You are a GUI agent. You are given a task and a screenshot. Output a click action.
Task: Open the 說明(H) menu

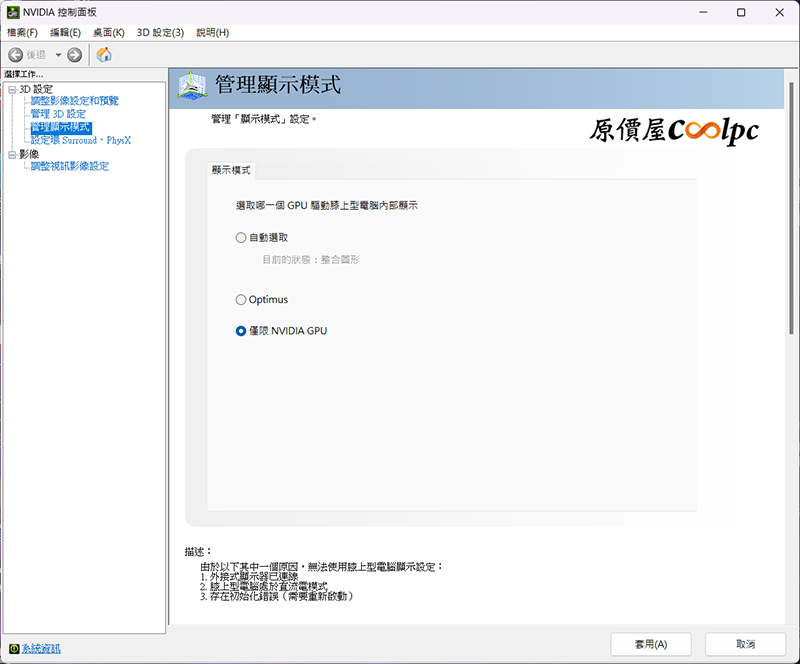coord(213,33)
